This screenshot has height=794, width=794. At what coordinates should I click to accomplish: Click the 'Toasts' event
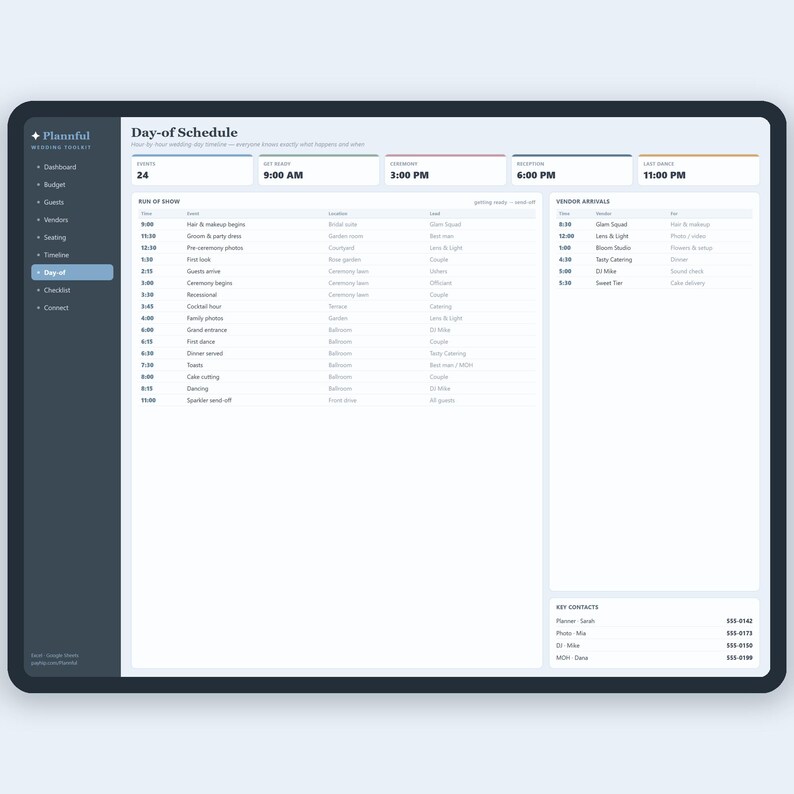pos(337,365)
